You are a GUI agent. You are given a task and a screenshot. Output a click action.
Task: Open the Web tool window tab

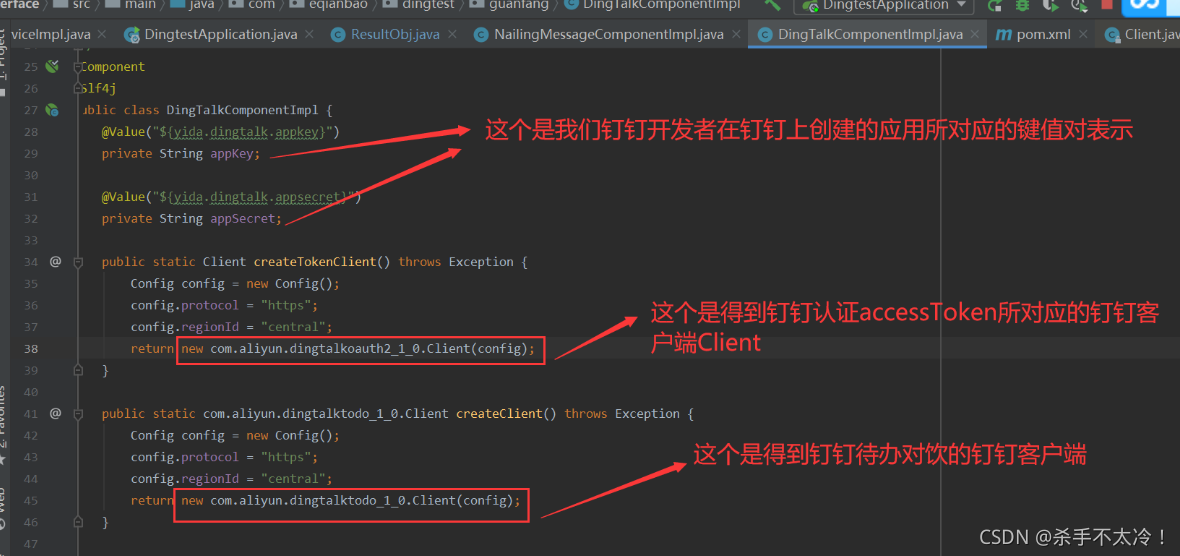click(x=3, y=507)
